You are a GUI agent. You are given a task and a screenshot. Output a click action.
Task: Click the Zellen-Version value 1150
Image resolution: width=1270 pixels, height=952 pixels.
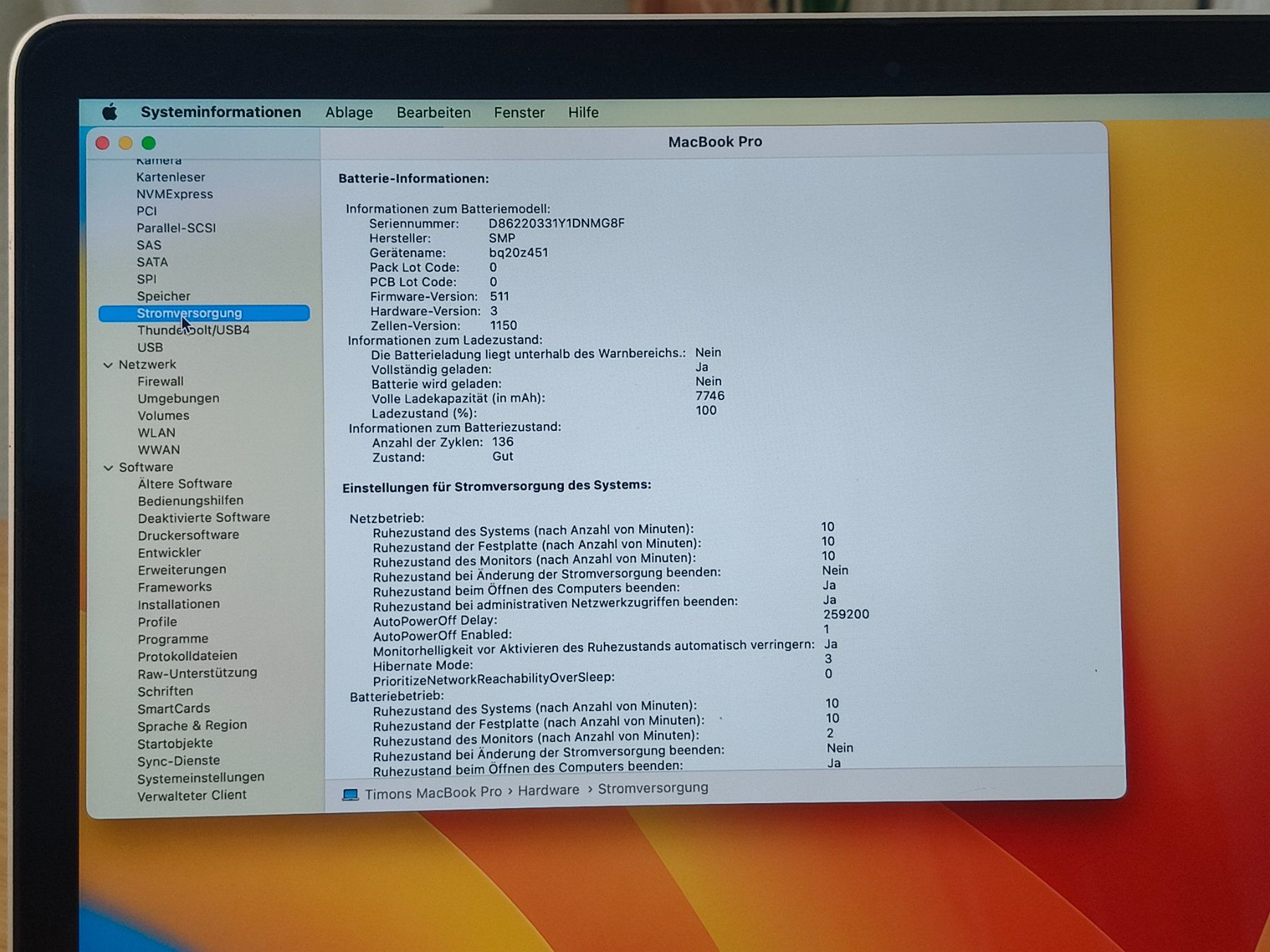[x=504, y=326]
